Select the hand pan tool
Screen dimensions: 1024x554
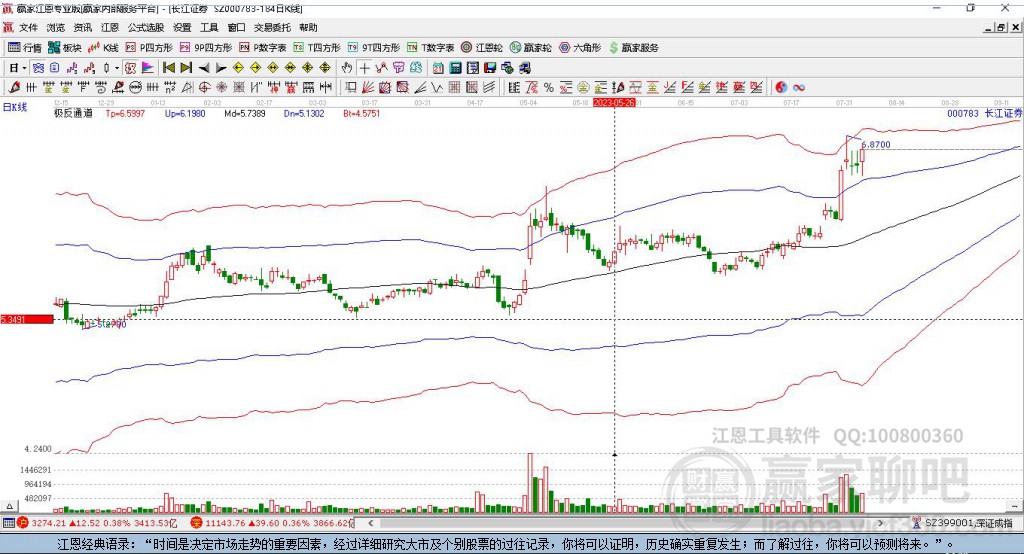(x=347, y=68)
